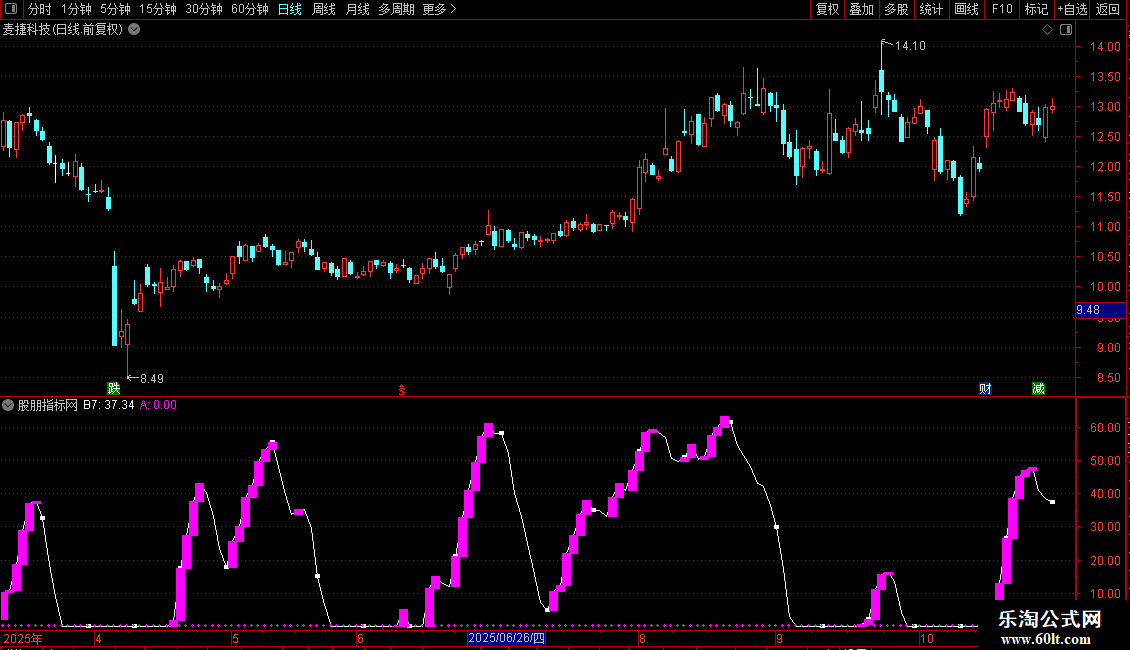Switch to 周线 weekly chart

pos(324,9)
